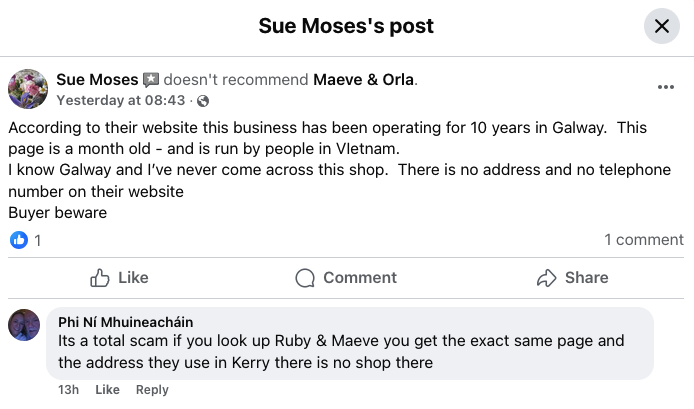Image resolution: width=694 pixels, height=409 pixels.
Task: Click Phi Ní Mhuineacháin's commenter avatar
Action: point(24,325)
